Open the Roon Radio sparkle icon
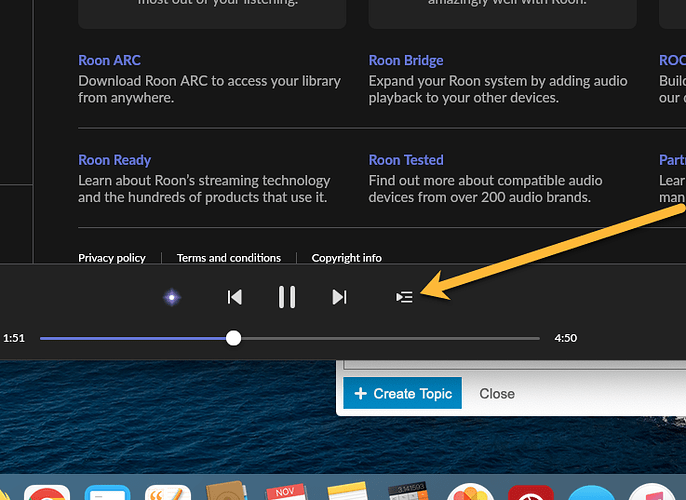686x500 pixels. [172, 297]
